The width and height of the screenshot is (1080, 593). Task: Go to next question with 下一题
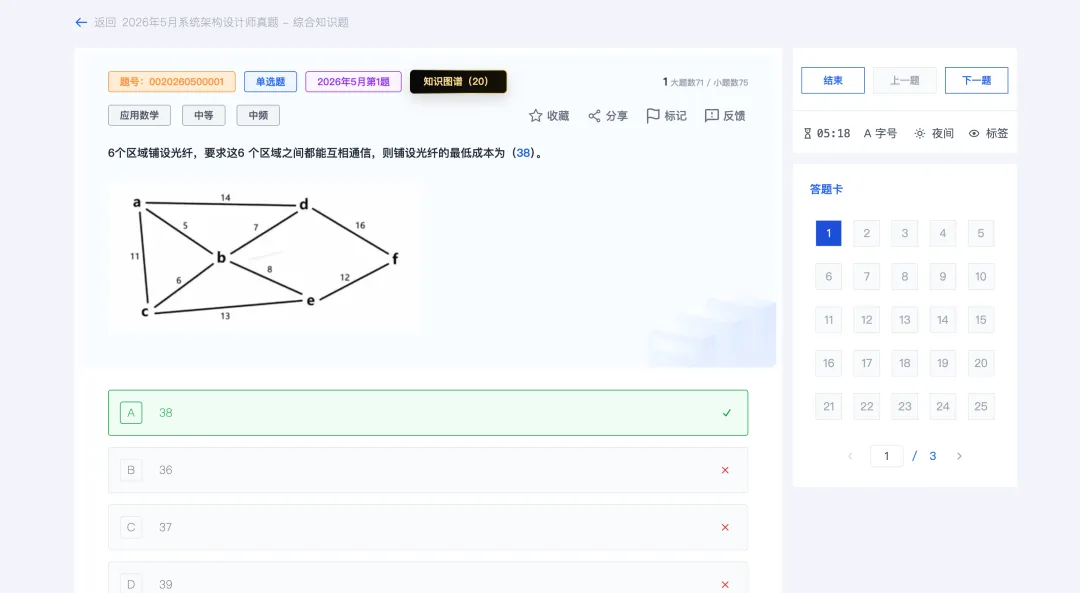[976, 81]
